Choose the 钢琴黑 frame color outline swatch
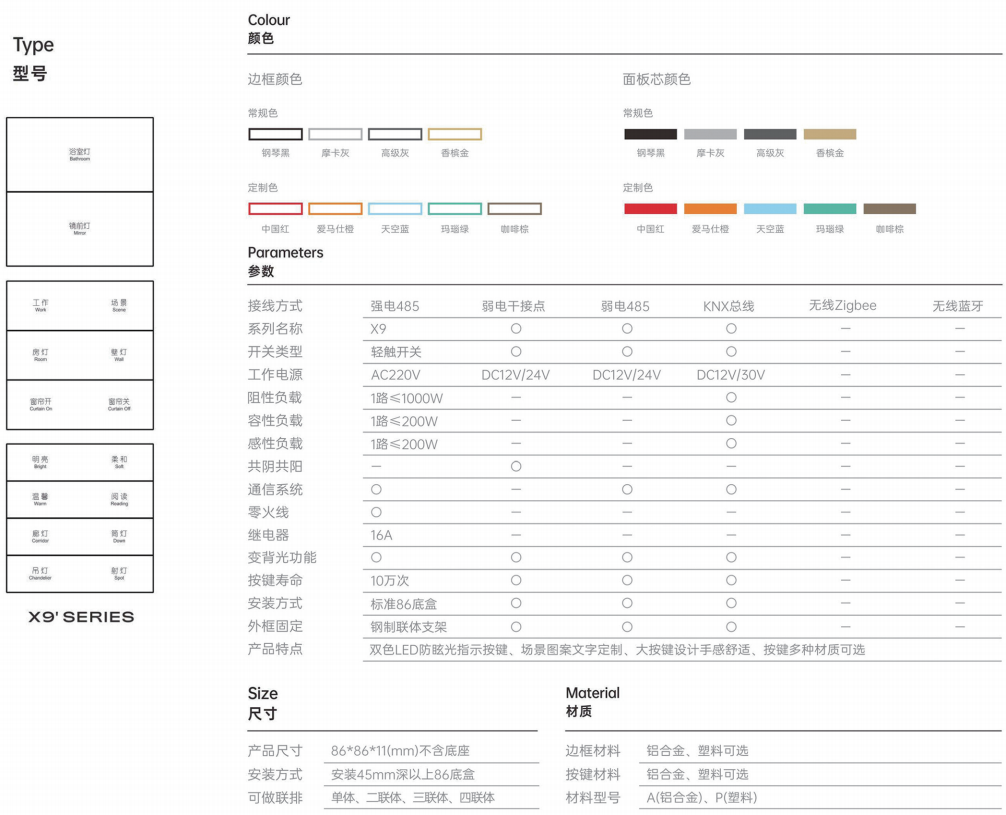 coord(275,134)
